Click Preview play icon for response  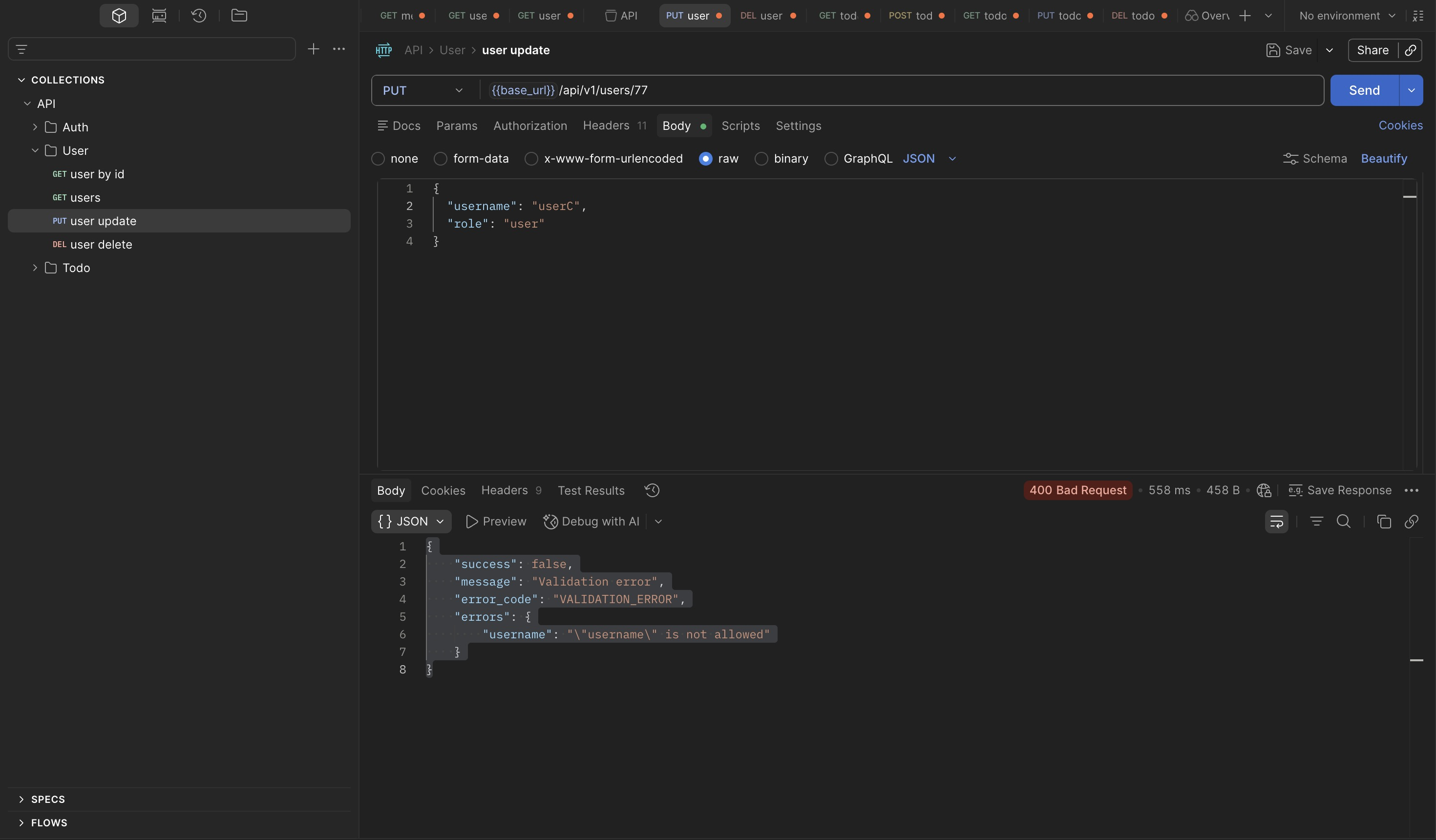(496, 522)
